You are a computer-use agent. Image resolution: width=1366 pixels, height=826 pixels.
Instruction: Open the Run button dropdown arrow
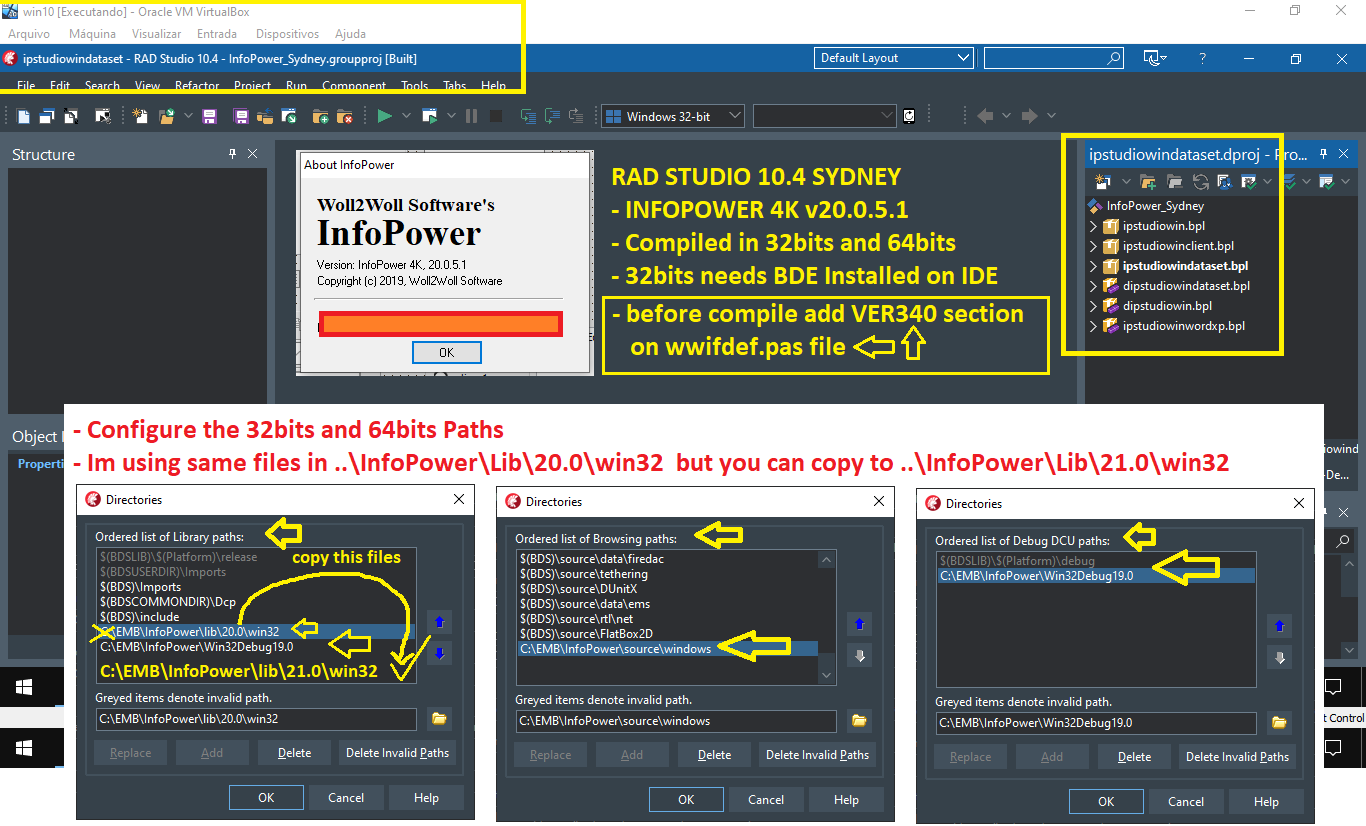[406, 116]
